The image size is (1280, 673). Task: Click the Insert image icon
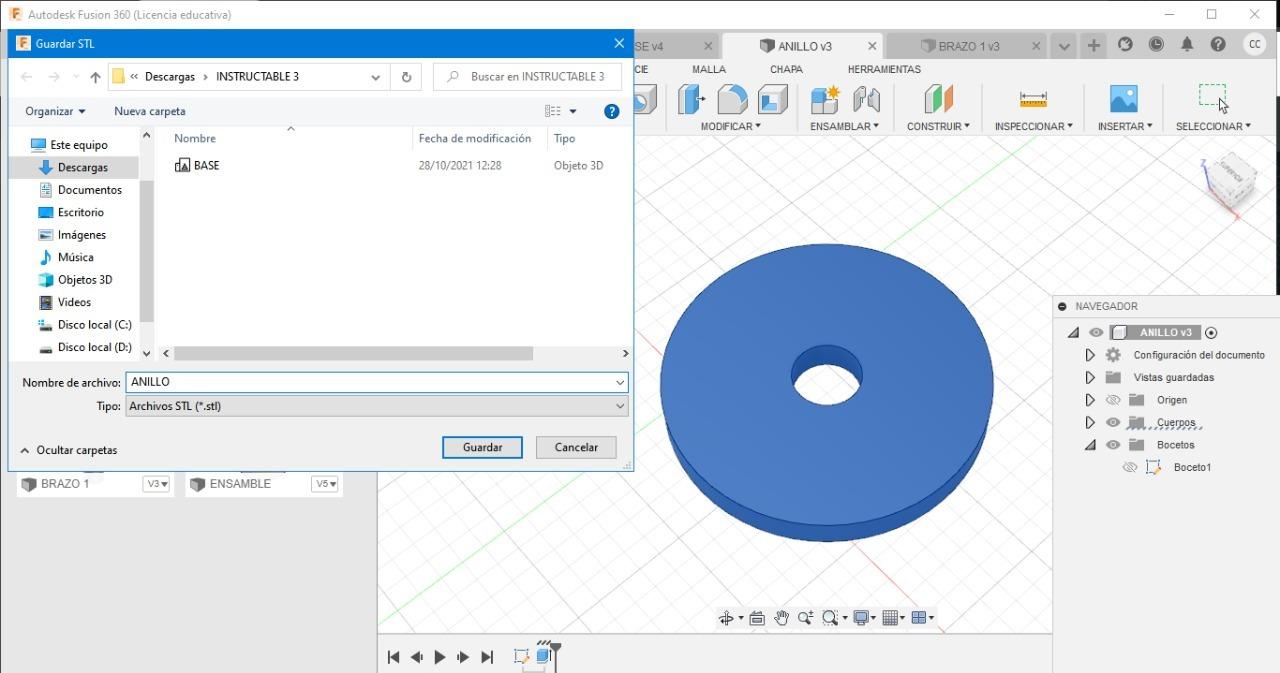coord(1124,99)
